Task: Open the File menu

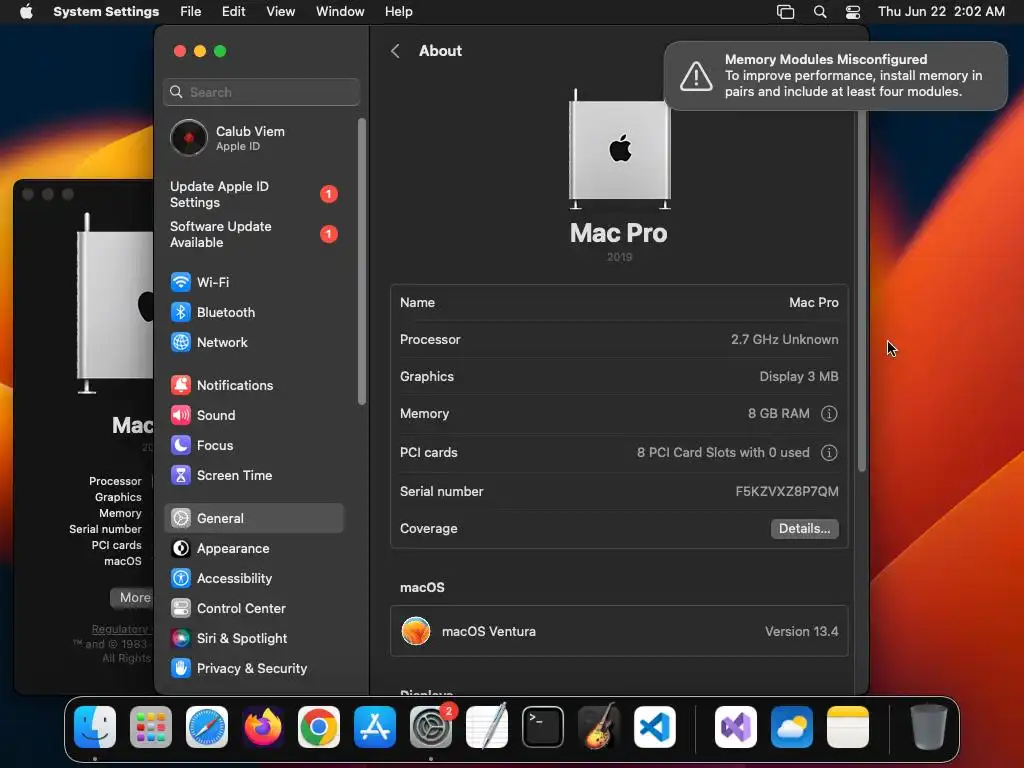Action: (x=191, y=12)
